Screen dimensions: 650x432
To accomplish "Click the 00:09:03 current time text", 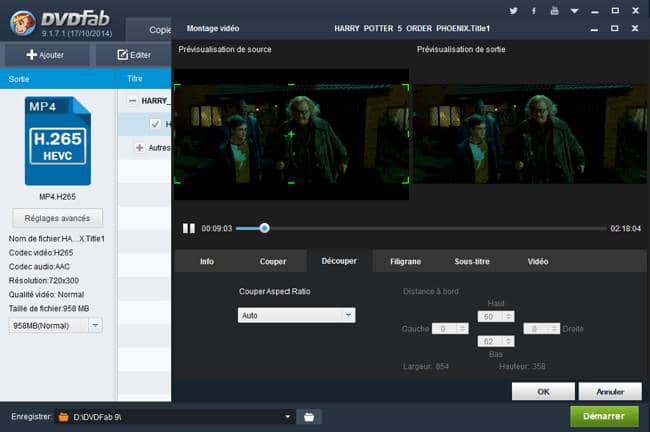I will 217,228.
